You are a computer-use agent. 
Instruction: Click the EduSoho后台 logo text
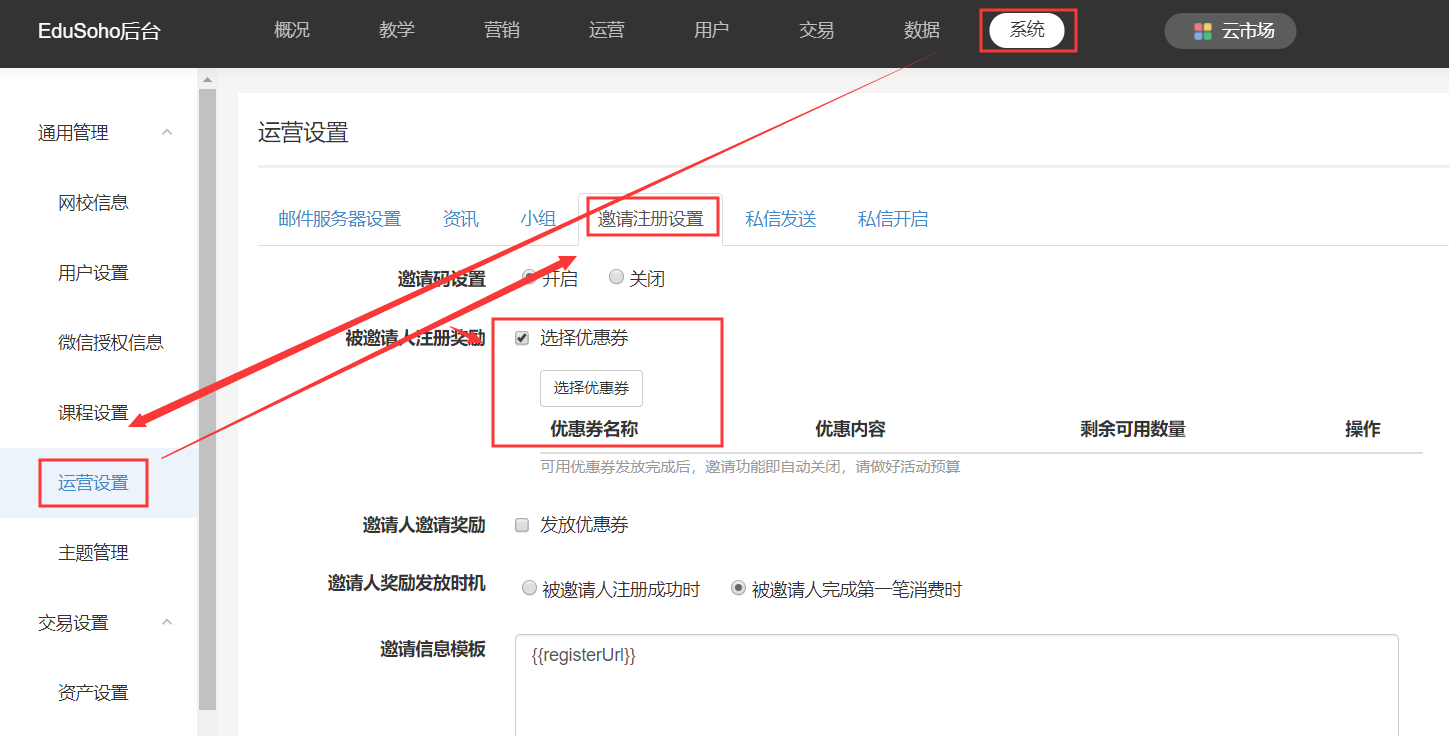coord(99,31)
